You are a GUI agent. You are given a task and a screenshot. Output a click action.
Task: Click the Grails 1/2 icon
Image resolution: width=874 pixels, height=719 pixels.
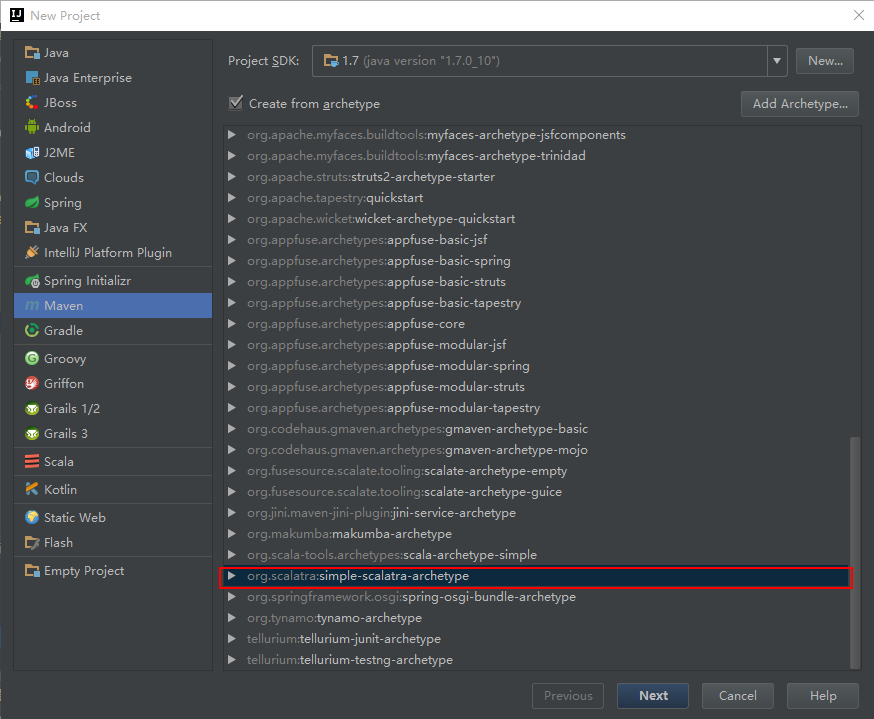coord(32,409)
